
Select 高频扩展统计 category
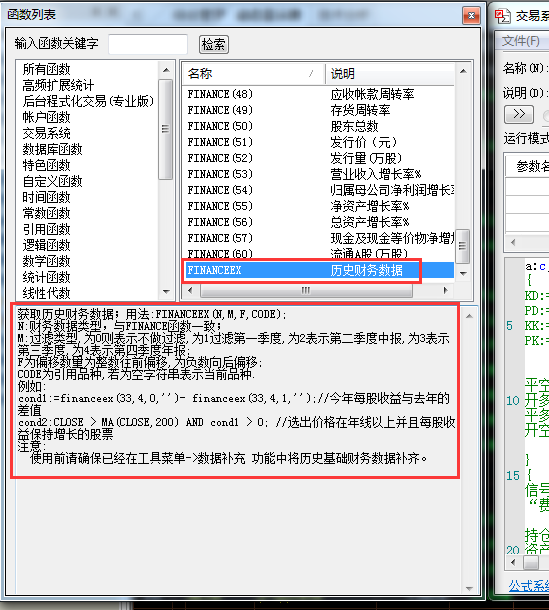pyautogui.click(x=58, y=85)
